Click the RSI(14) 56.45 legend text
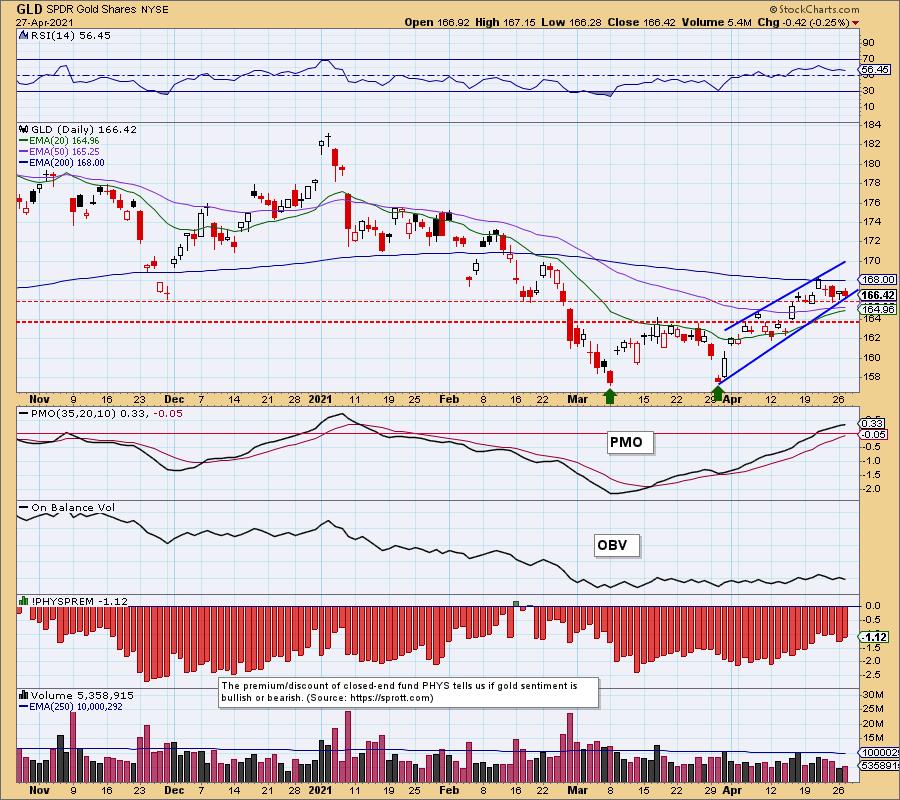 click(x=71, y=35)
